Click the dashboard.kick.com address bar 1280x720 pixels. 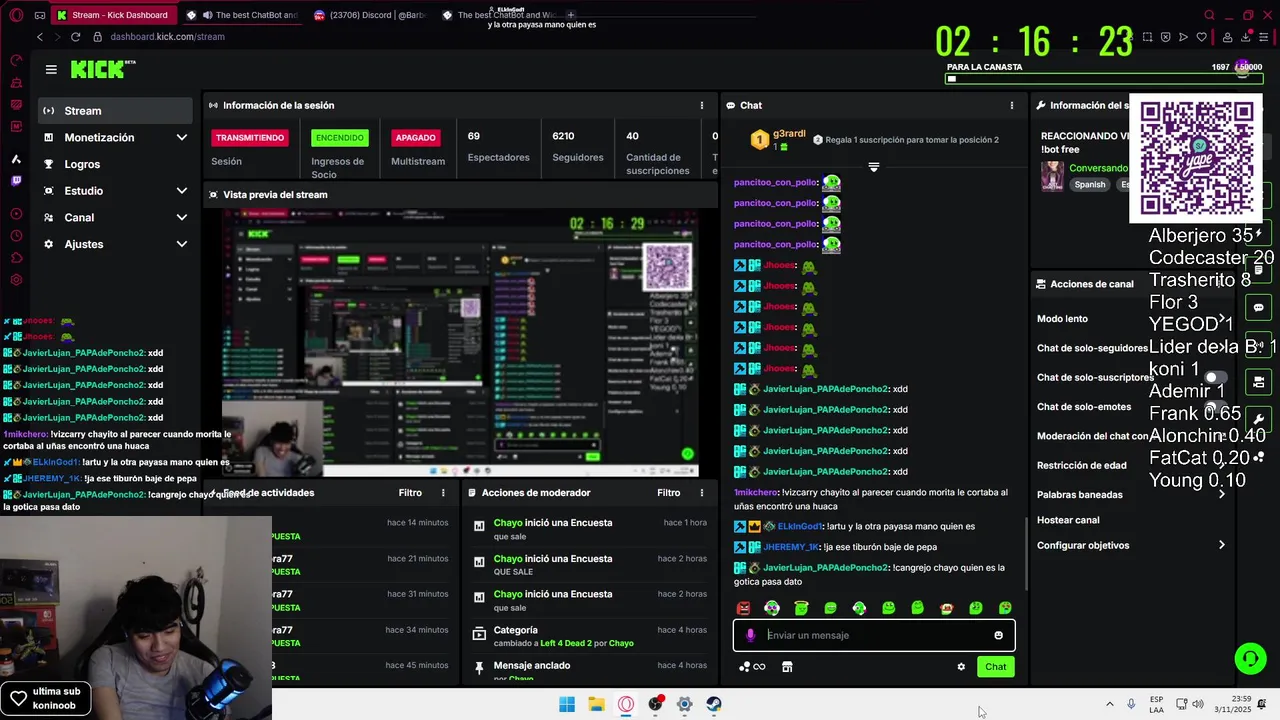tap(167, 37)
